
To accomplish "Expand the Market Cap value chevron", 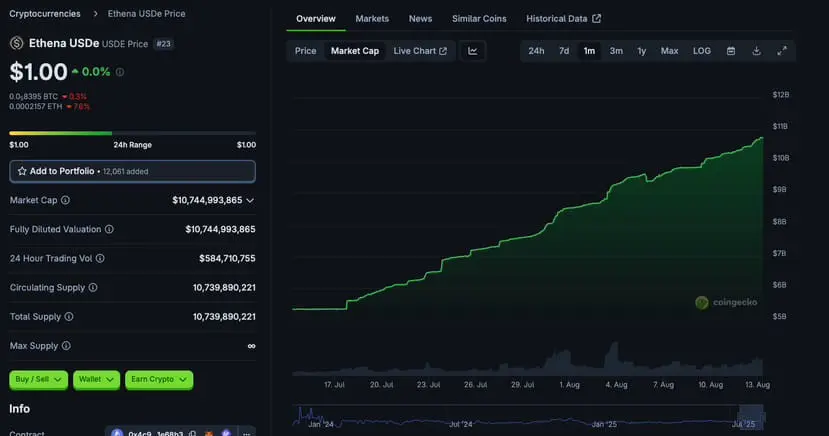I will [x=250, y=200].
